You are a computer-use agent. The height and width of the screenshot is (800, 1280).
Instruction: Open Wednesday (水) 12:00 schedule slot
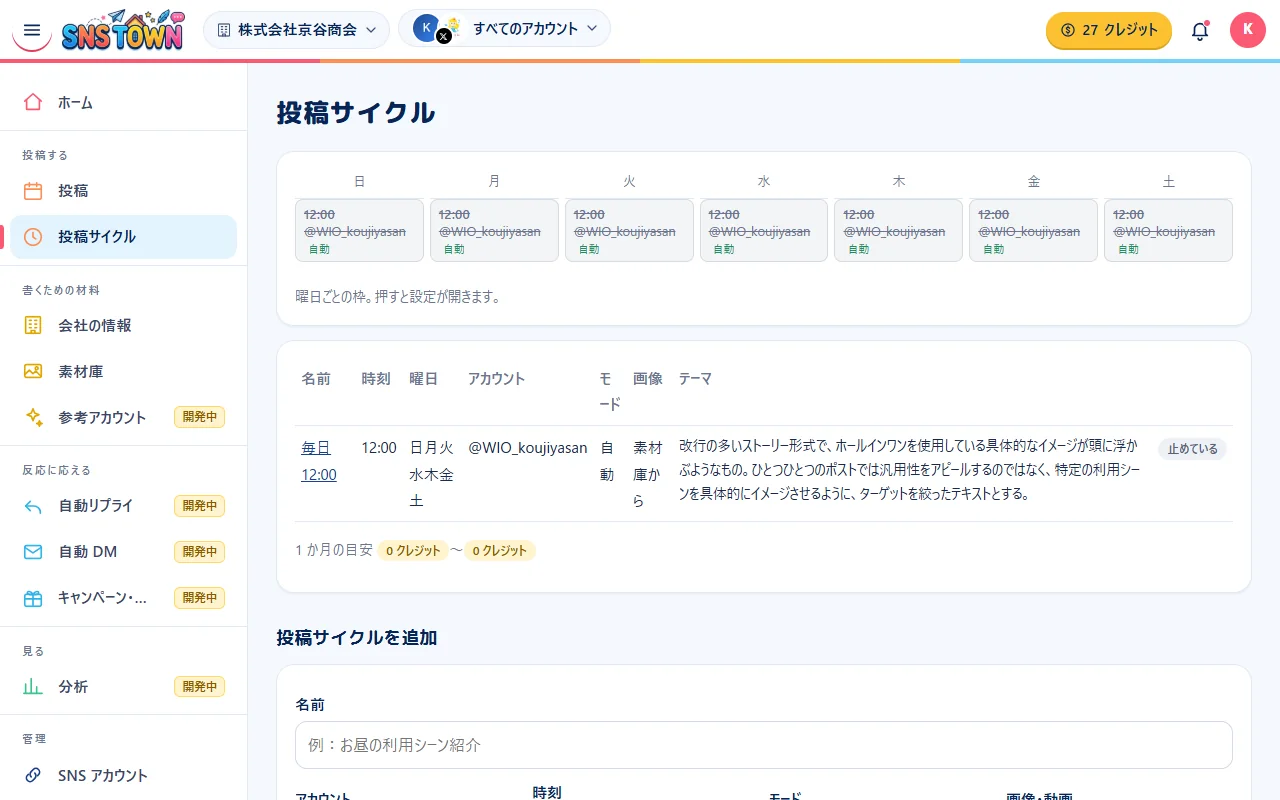pos(764,230)
